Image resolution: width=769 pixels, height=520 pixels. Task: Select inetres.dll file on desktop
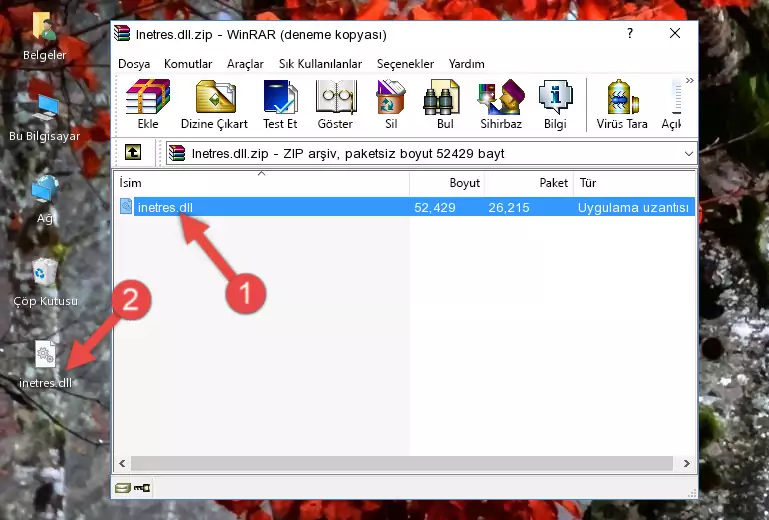coord(45,364)
